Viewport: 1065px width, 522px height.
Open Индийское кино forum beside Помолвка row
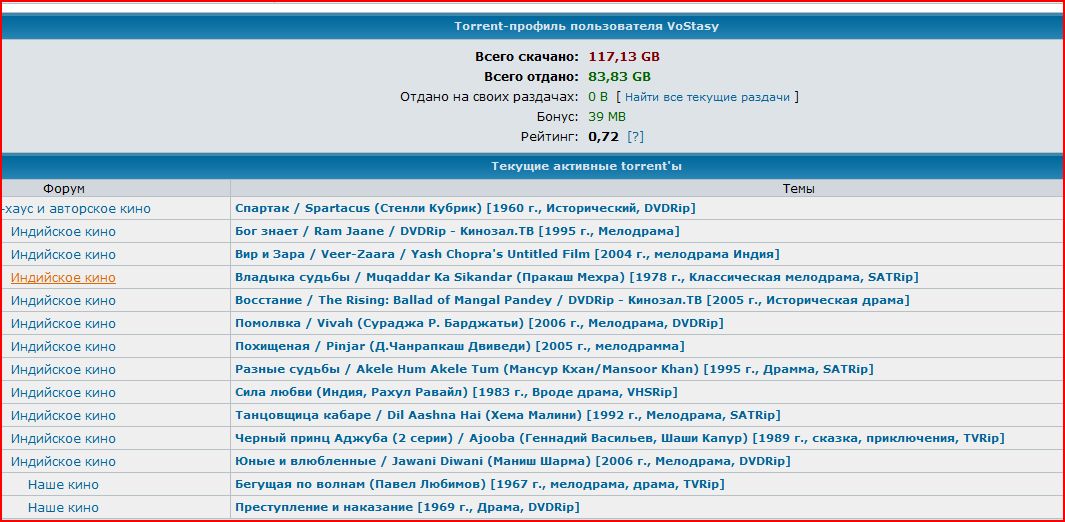coord(63,324)
